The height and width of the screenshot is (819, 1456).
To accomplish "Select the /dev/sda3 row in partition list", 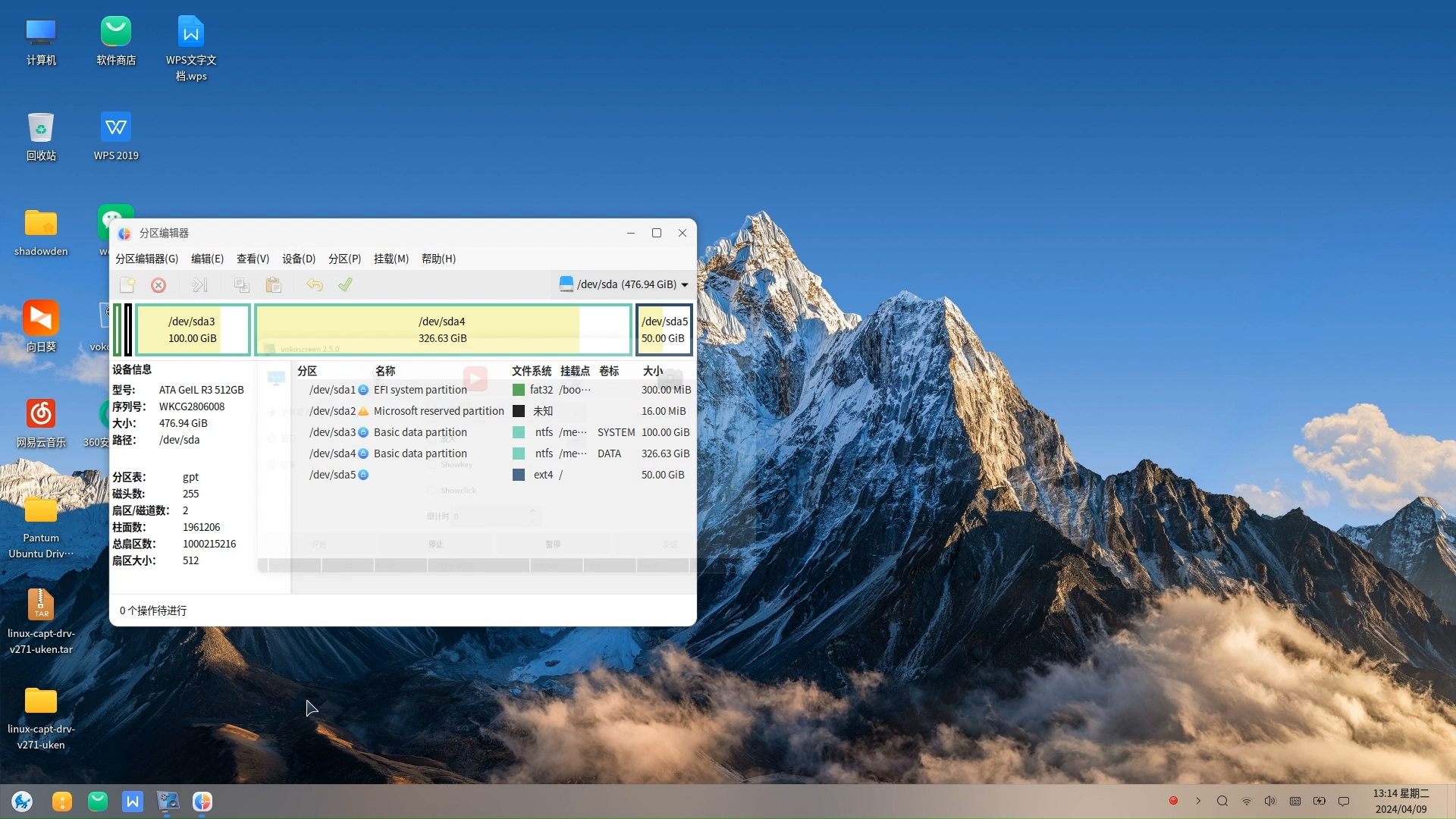I will [x=494, y=432].
